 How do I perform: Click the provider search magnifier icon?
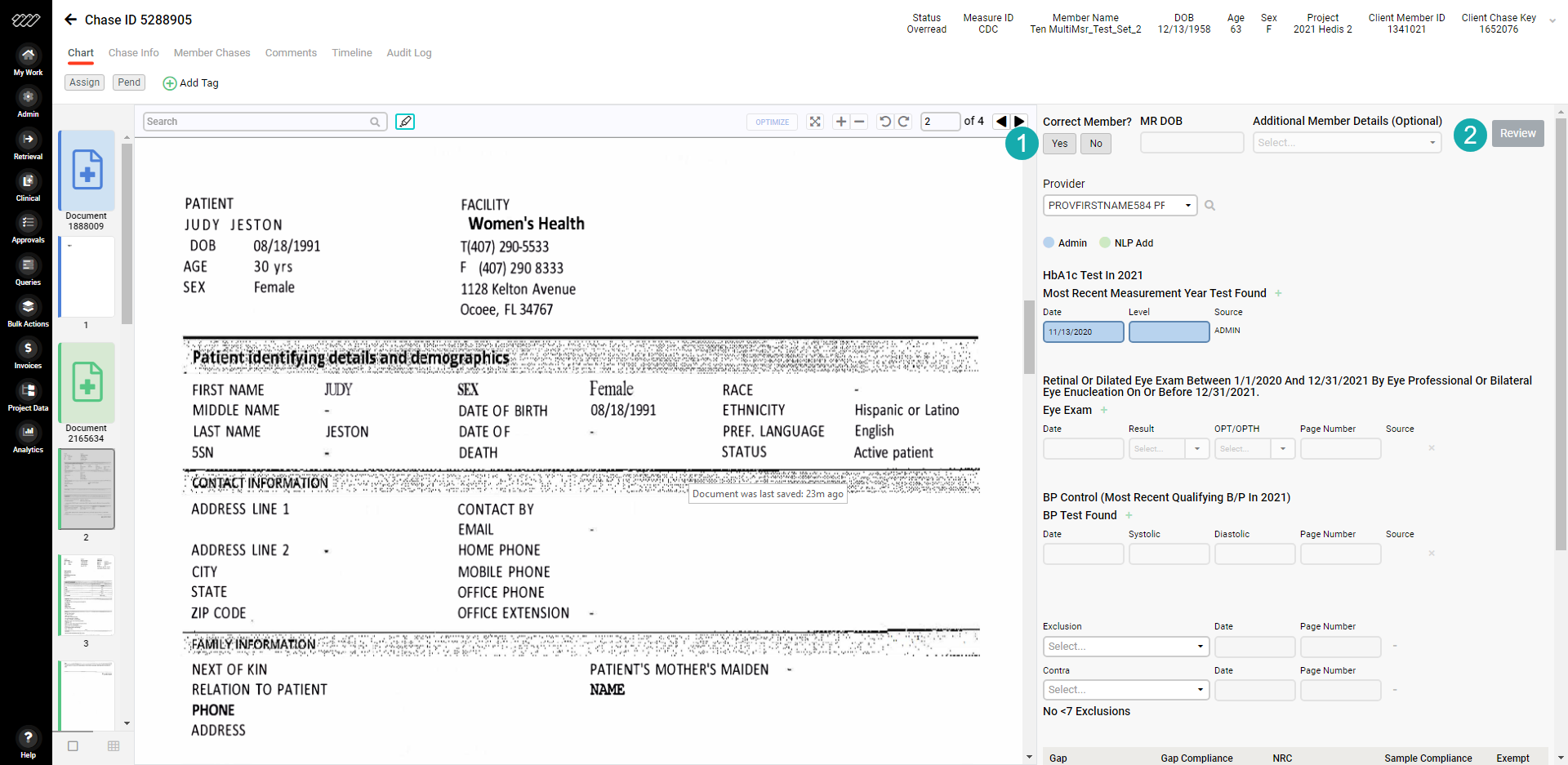(x=1210, y=206)
